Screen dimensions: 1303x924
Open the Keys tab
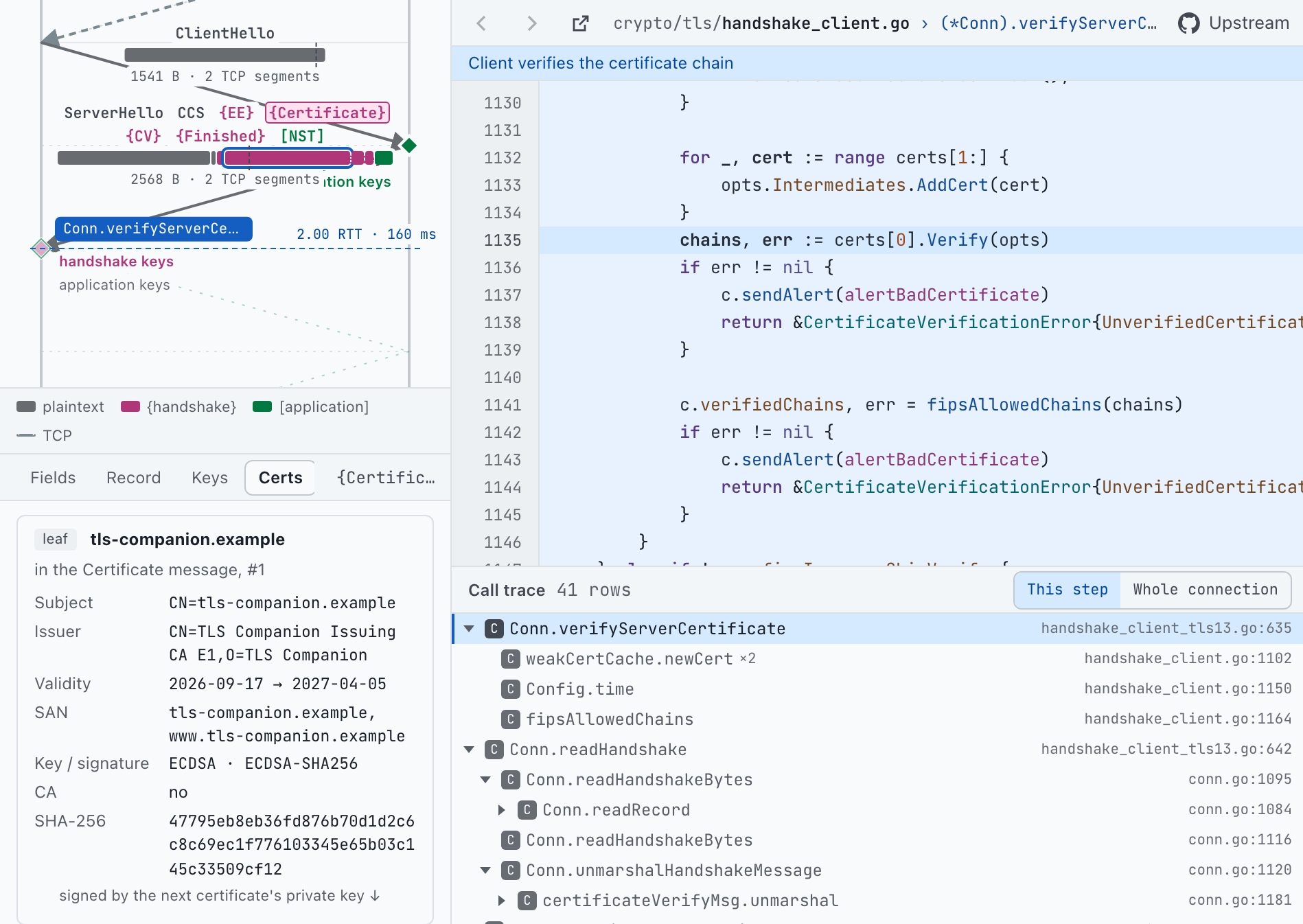pyautogui.click(x=209, y=478)
